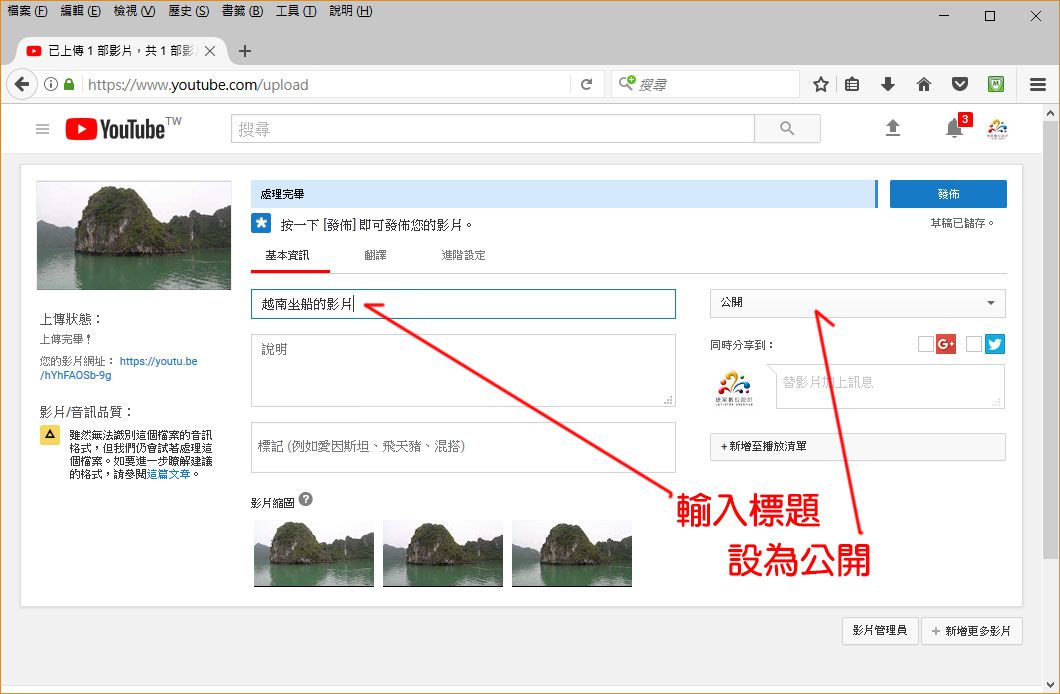Click the Firefox home icon
Screen dimensions: 1060x694
(924, 84)
